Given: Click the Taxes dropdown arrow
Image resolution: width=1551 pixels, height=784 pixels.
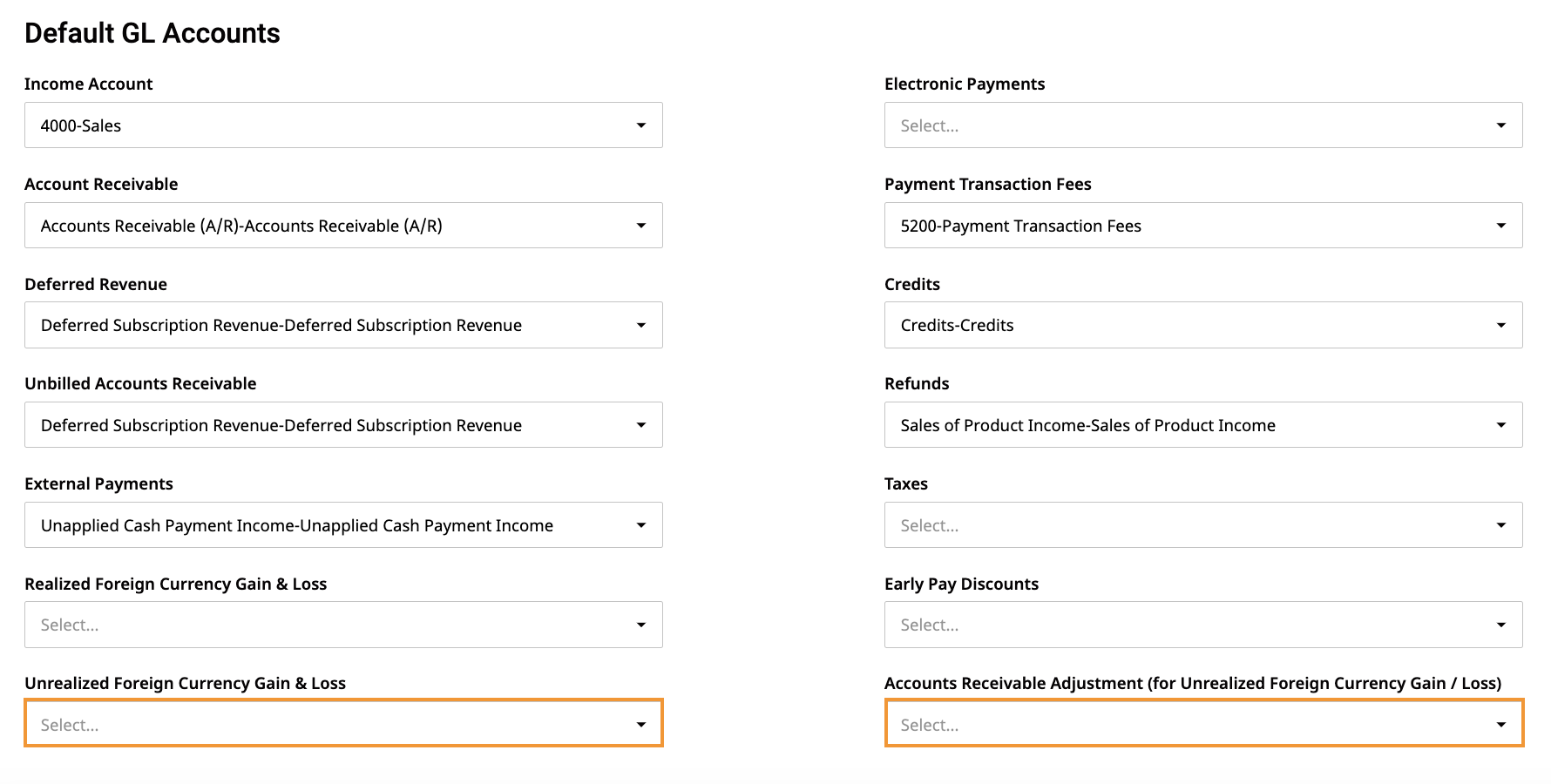Looking at the screenshot, I should [x=1501, y=525].
